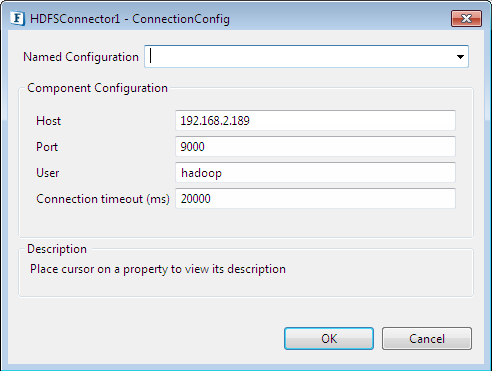The width and height of the screenshot is (492, 371).
Task: Click the Port field containing 9000
Action: [x=315, y=146]
